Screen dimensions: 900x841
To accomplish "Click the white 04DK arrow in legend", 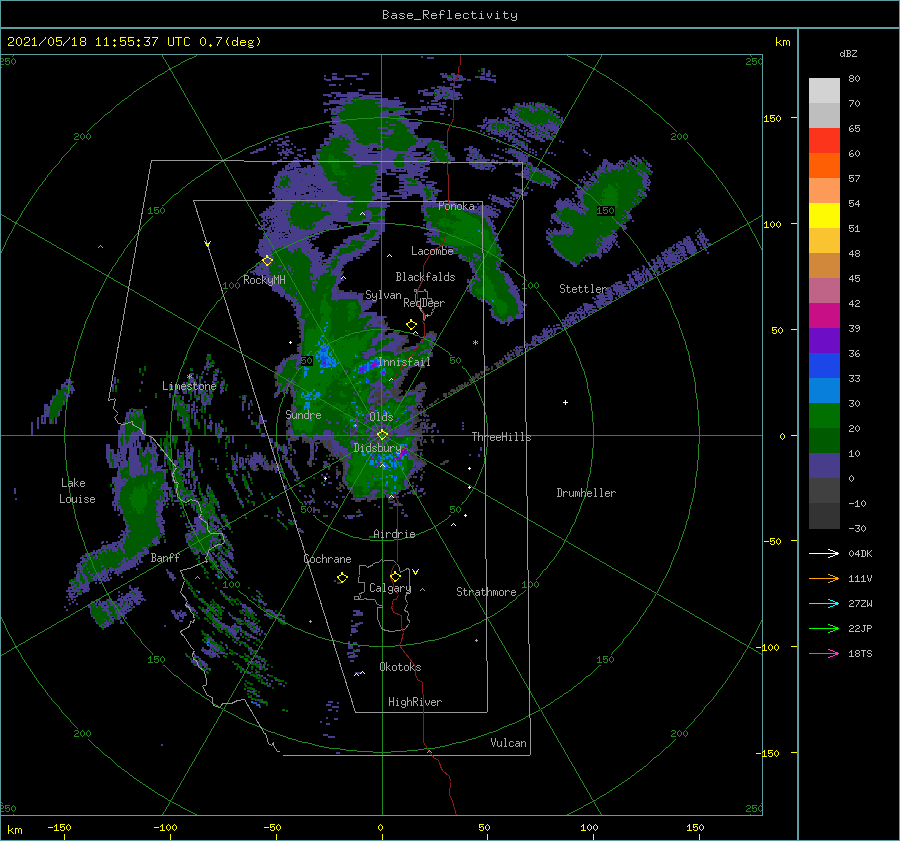I will (x=824, y=553).
